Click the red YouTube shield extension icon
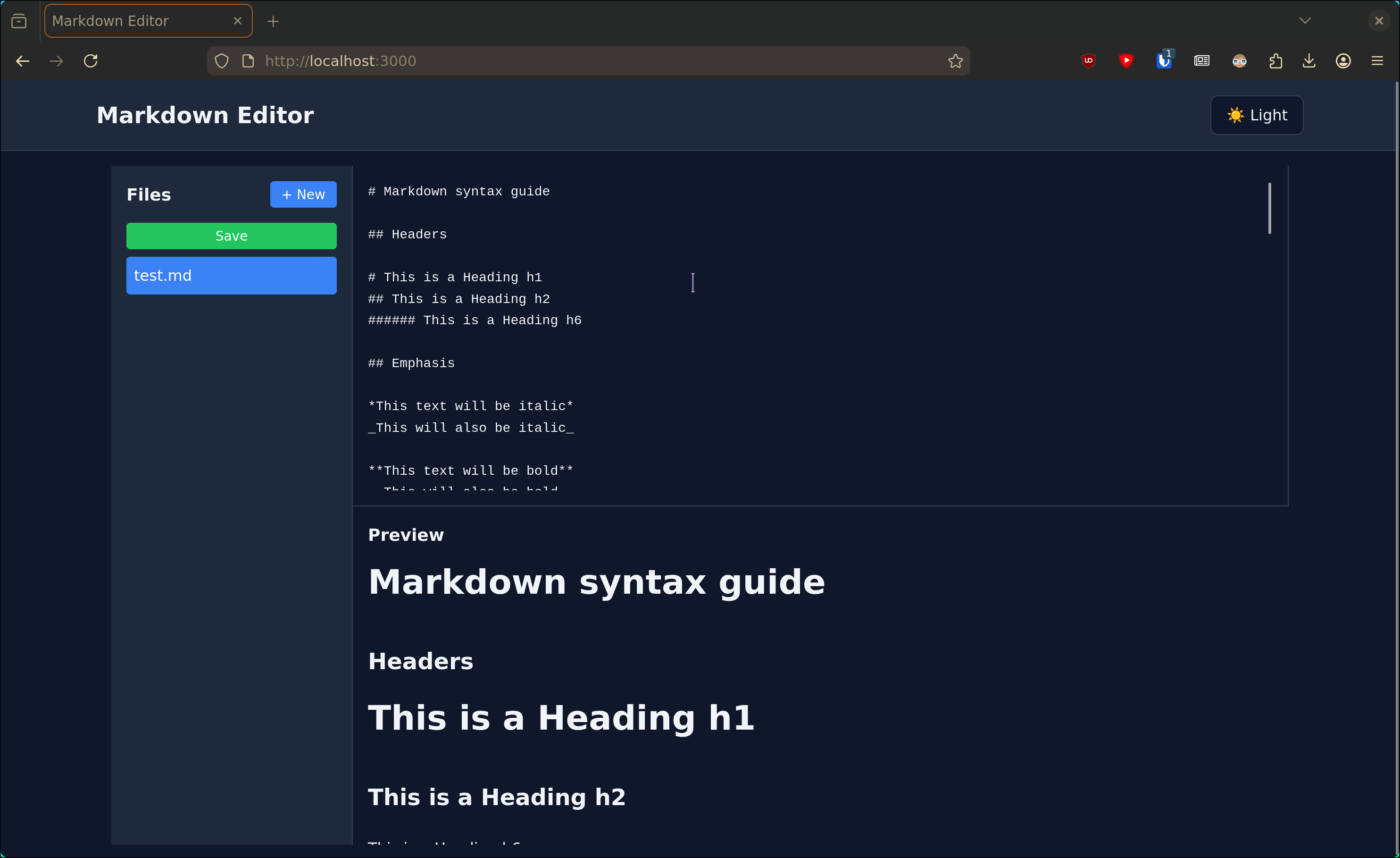 tap(1125, 61)
